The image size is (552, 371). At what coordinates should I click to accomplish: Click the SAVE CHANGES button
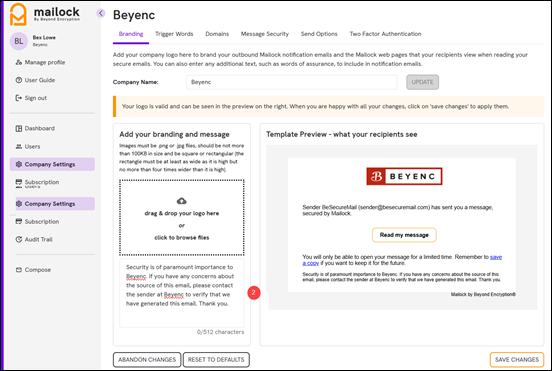coord(517,360)
